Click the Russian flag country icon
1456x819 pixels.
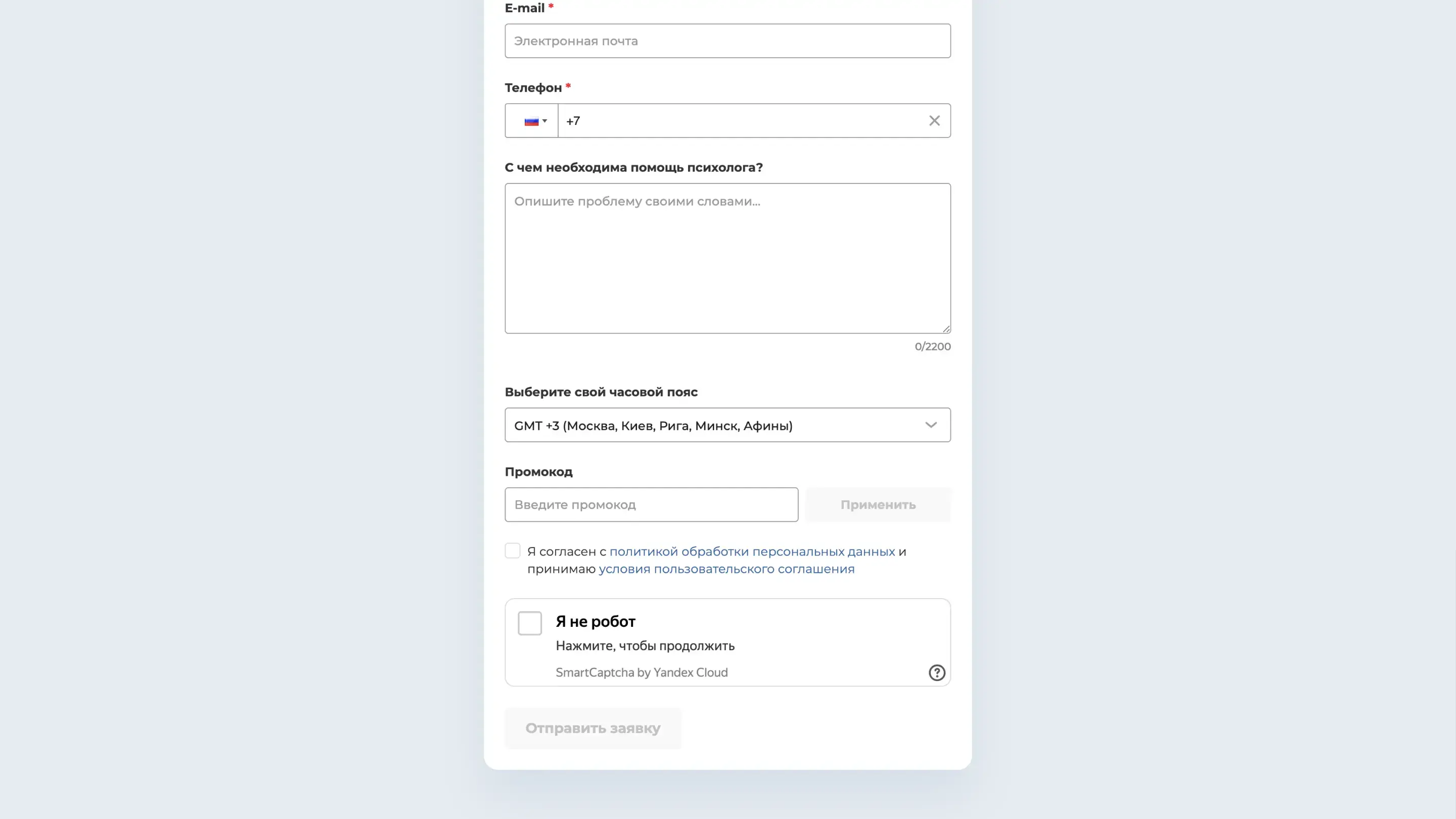[x=531, y=121]
